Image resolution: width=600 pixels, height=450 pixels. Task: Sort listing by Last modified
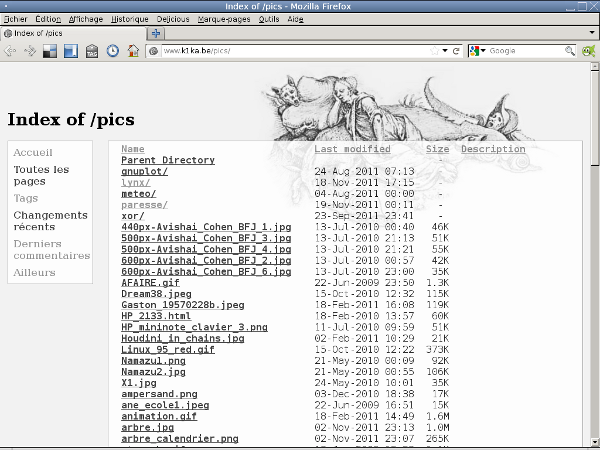coord(352,149)
